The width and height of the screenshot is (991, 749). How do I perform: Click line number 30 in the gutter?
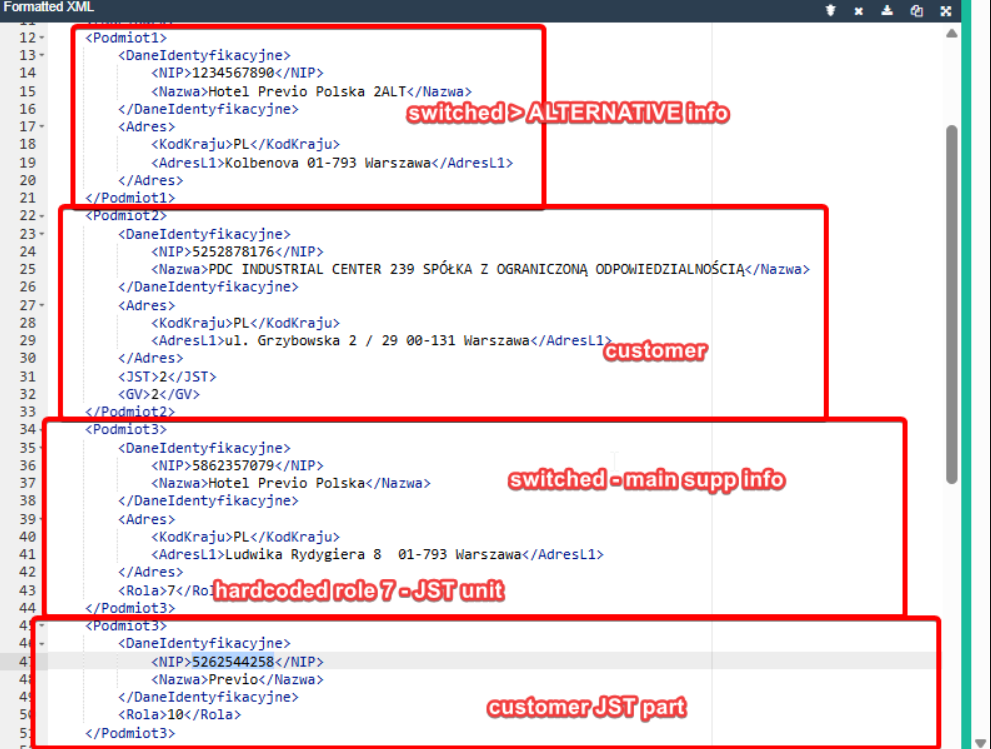tap(27, 358)
